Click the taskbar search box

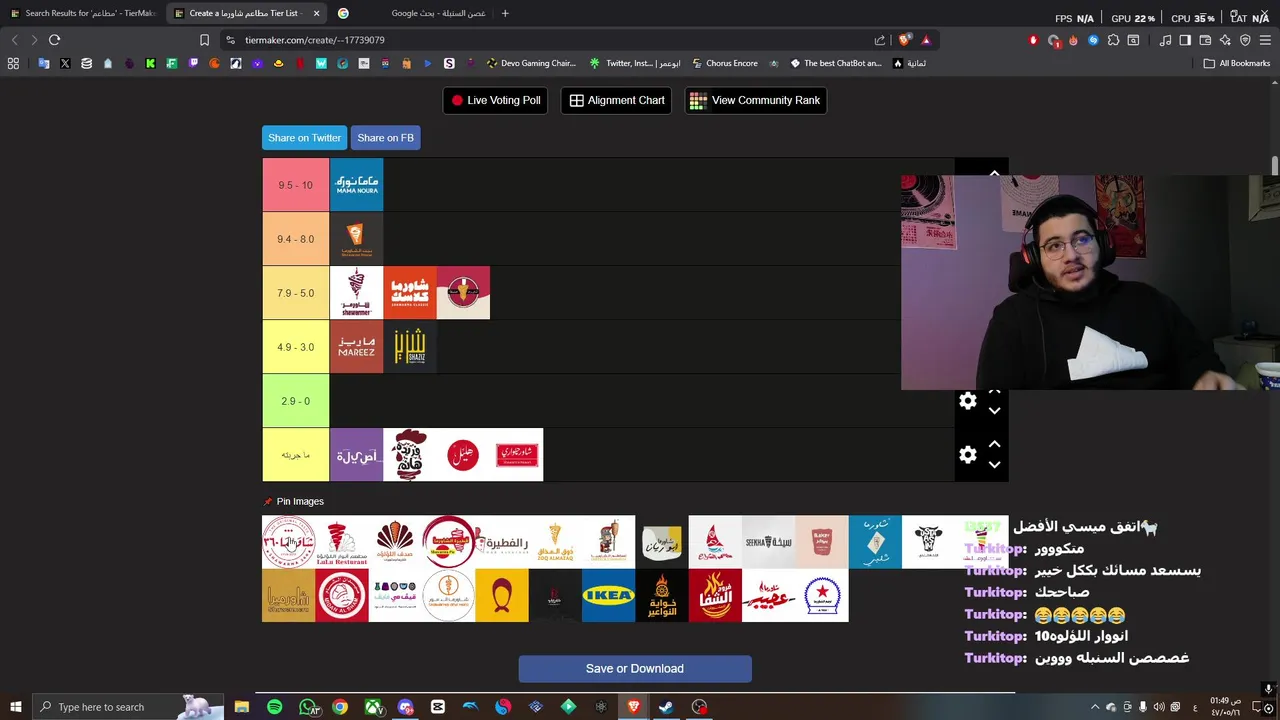pos(130,707)
